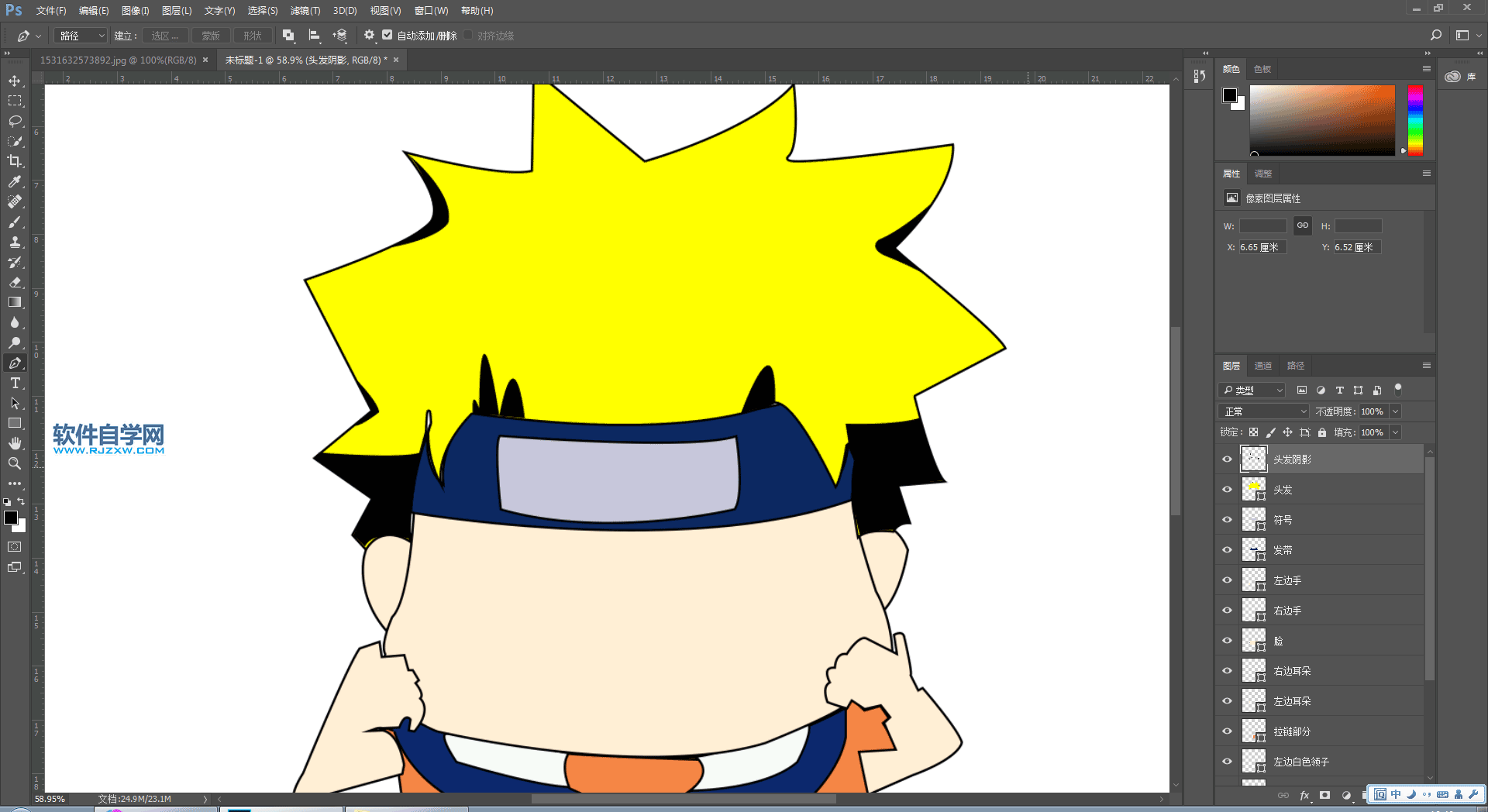Screen dimensions: 1488x812
Task: Select the Move tool
Action: pyautogui.click(x=15, y=81)
